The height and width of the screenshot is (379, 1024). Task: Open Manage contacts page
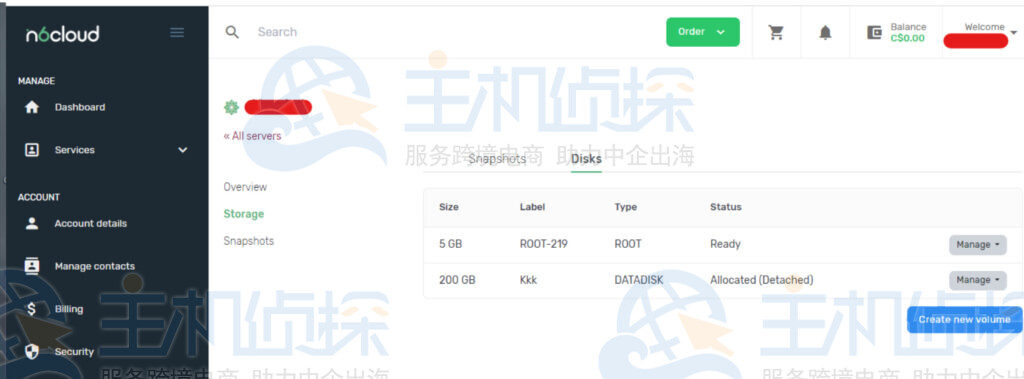(x=95, y=266)
